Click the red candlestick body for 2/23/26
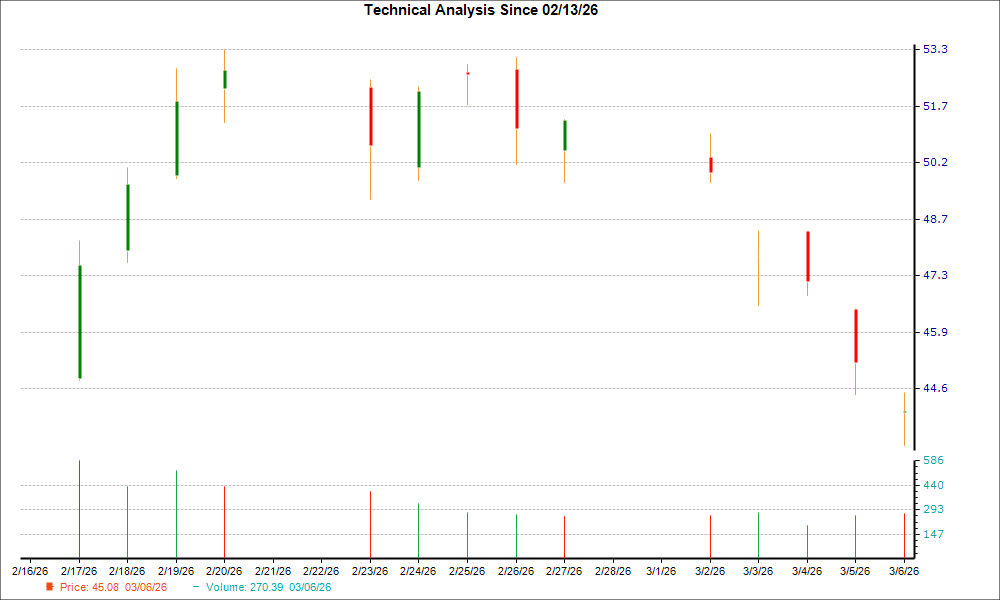1000x600 pixels. coord(370,115)
